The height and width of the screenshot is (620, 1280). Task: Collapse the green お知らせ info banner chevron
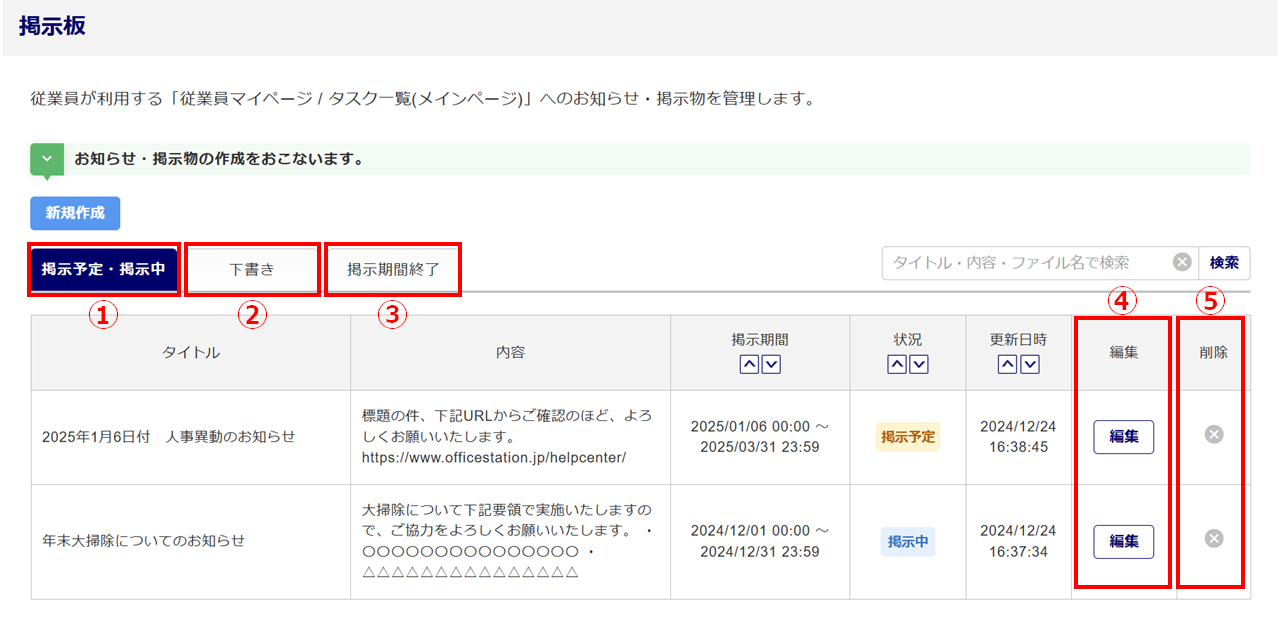tap(47, 159)
